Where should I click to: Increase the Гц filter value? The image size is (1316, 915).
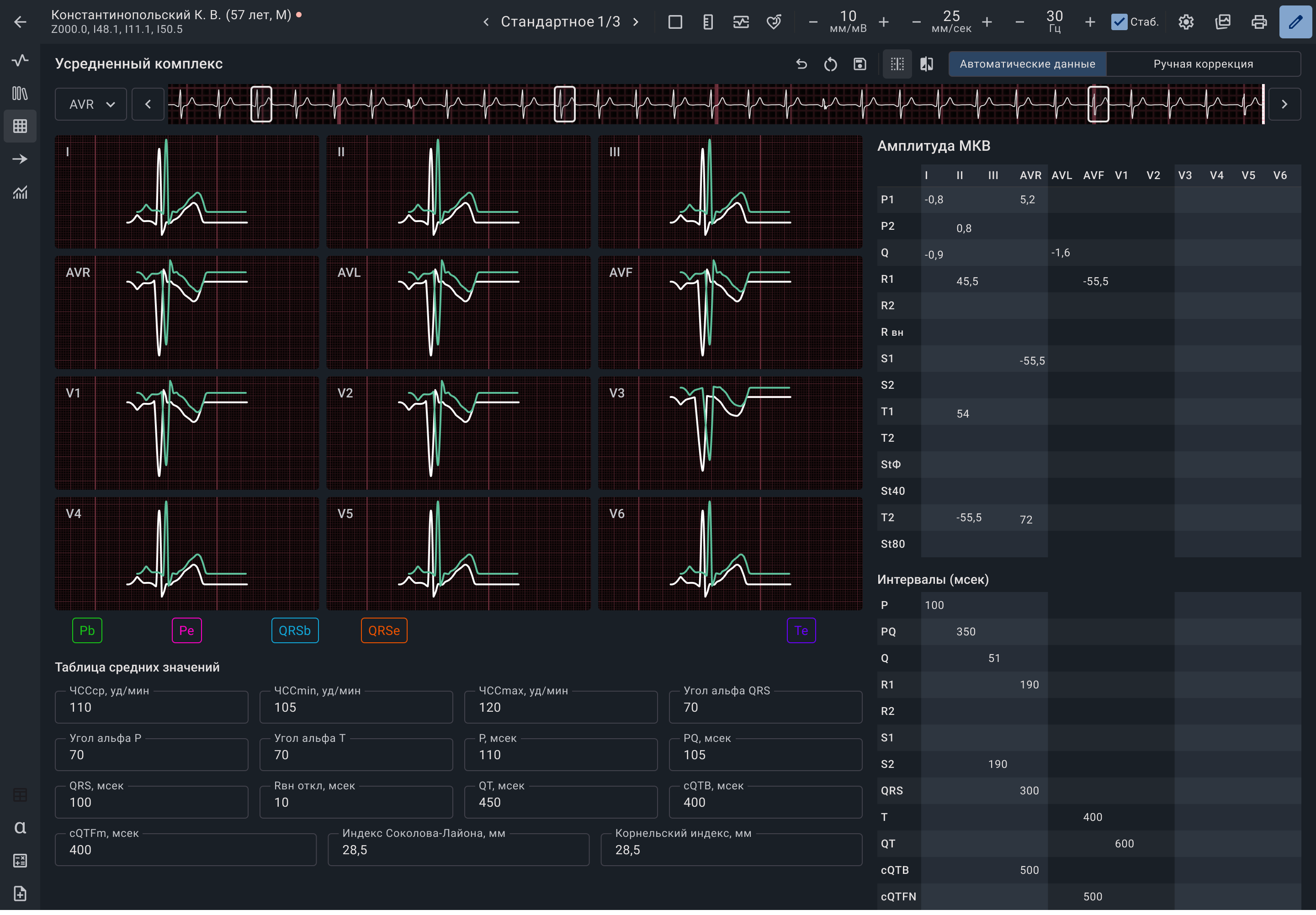(x=1090, y=22)
